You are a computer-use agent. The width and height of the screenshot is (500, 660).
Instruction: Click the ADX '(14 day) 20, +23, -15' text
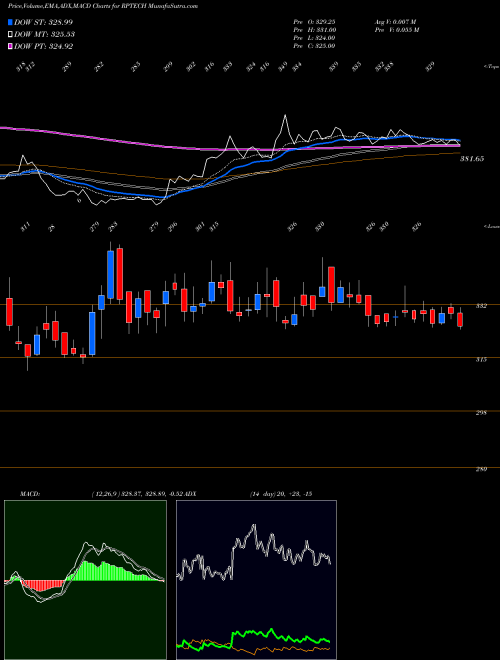(x=281, y=494)
